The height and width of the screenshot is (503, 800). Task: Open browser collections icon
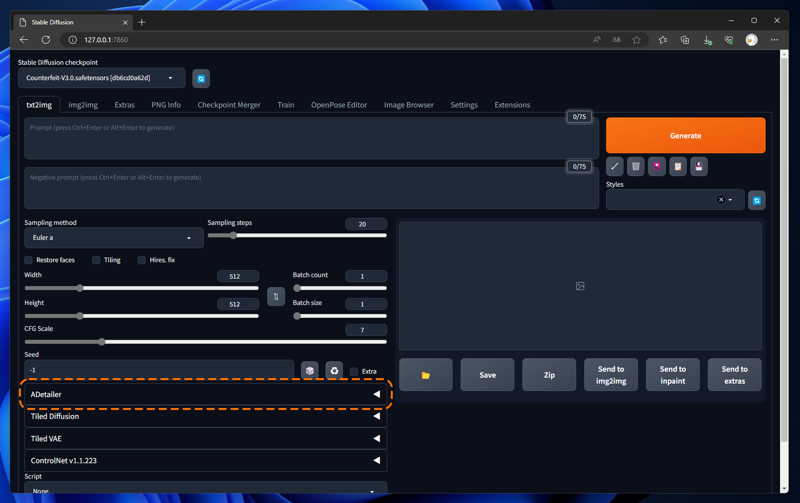point(685,40)
